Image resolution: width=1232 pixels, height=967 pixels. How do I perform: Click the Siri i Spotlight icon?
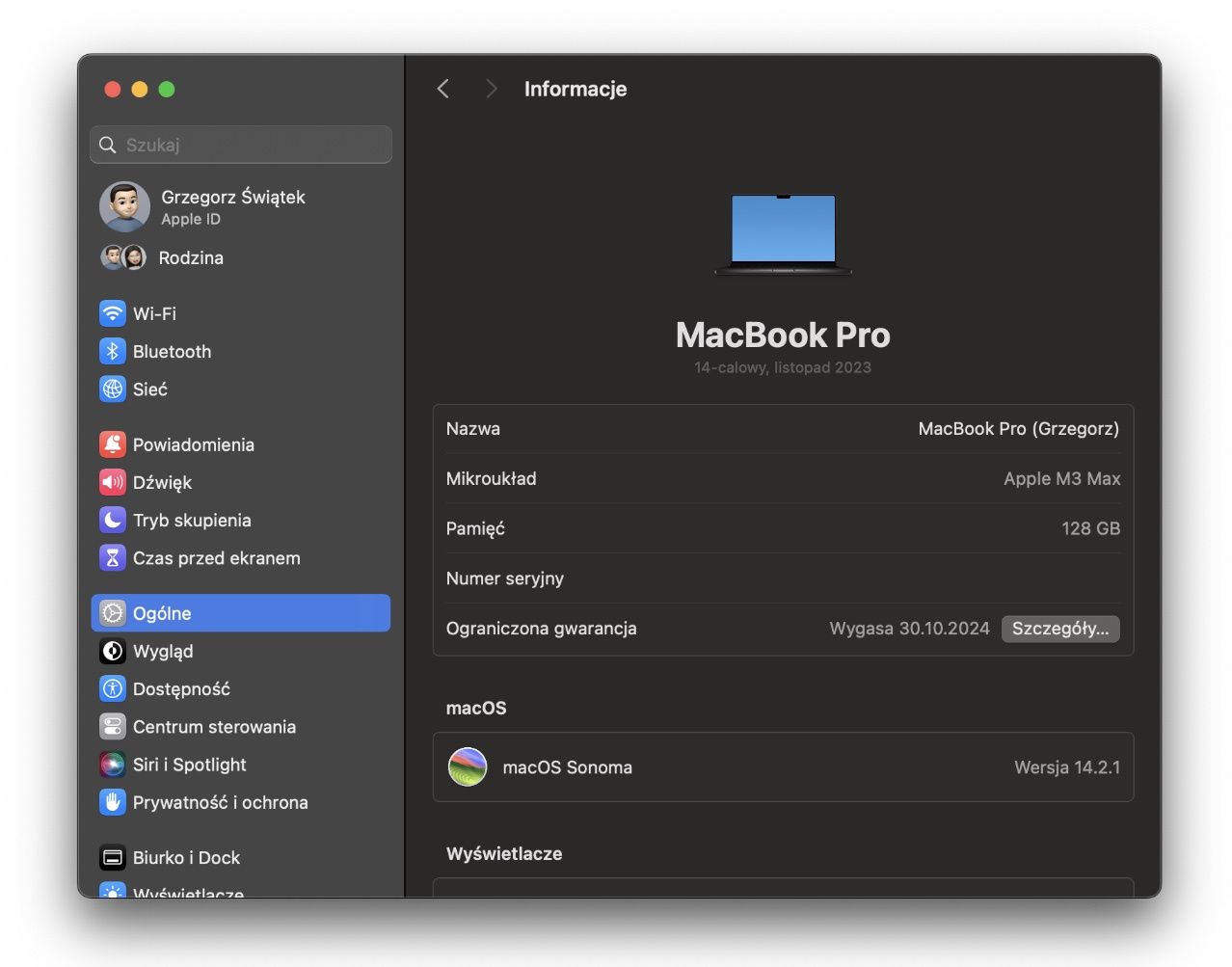click(x=113, y=764)
